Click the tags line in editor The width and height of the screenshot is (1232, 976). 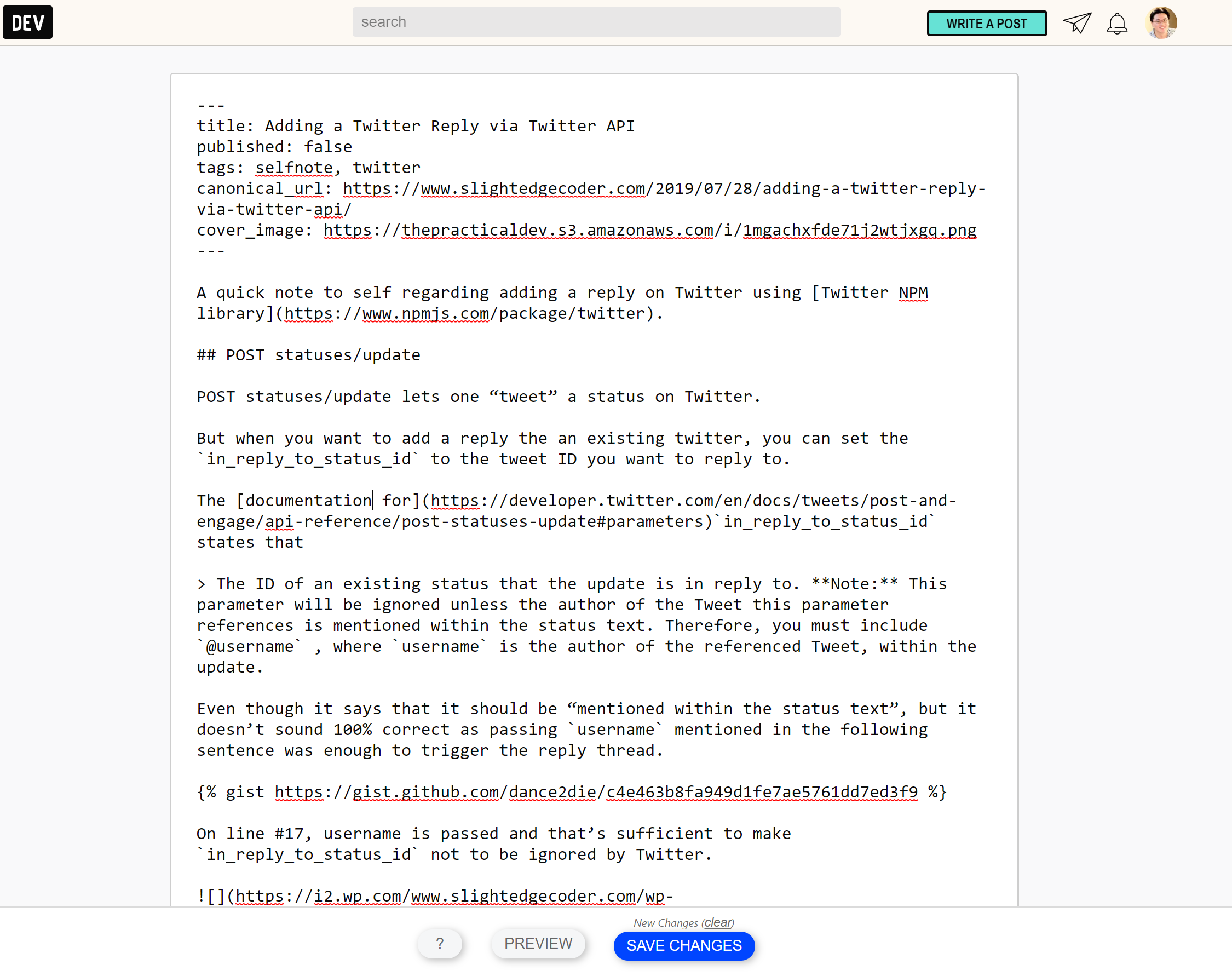tap(308, 168)
